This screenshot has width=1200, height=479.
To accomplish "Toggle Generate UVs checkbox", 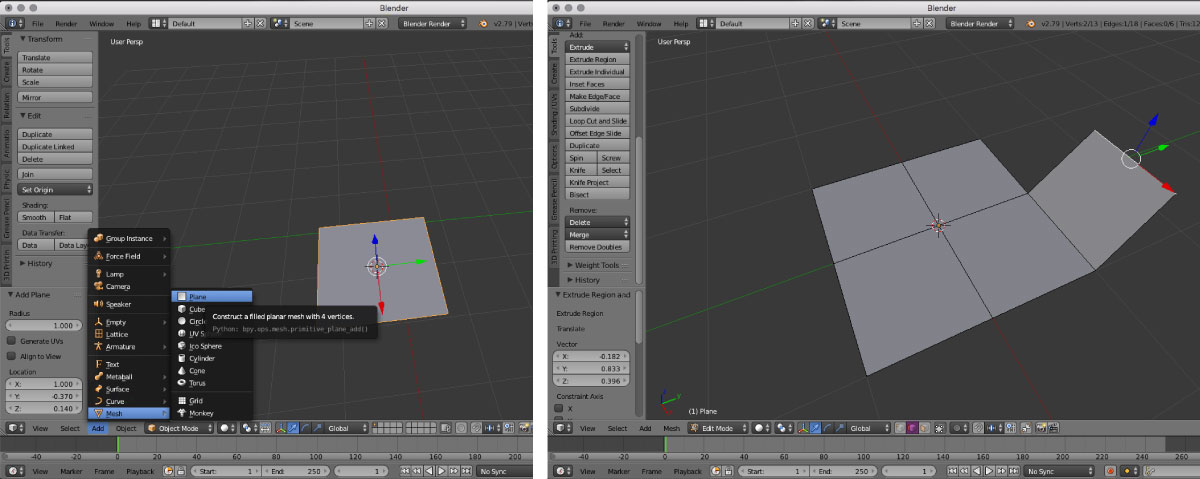I will (x=13, y=341).
